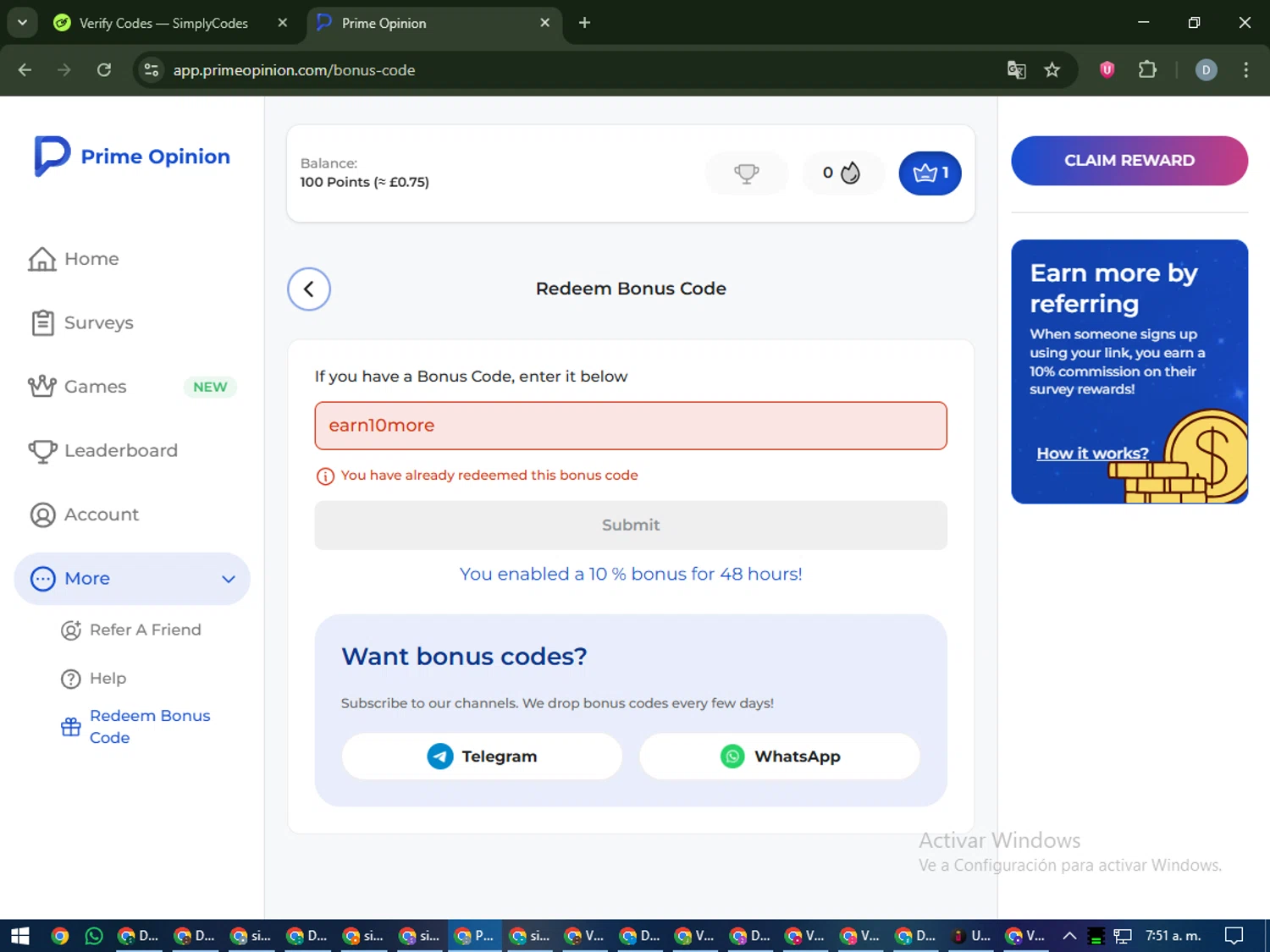Click the taskbar clock showing 7:51 a. m.
The width and height of the screenshot is (1270, 952).
coord(1173,936)
